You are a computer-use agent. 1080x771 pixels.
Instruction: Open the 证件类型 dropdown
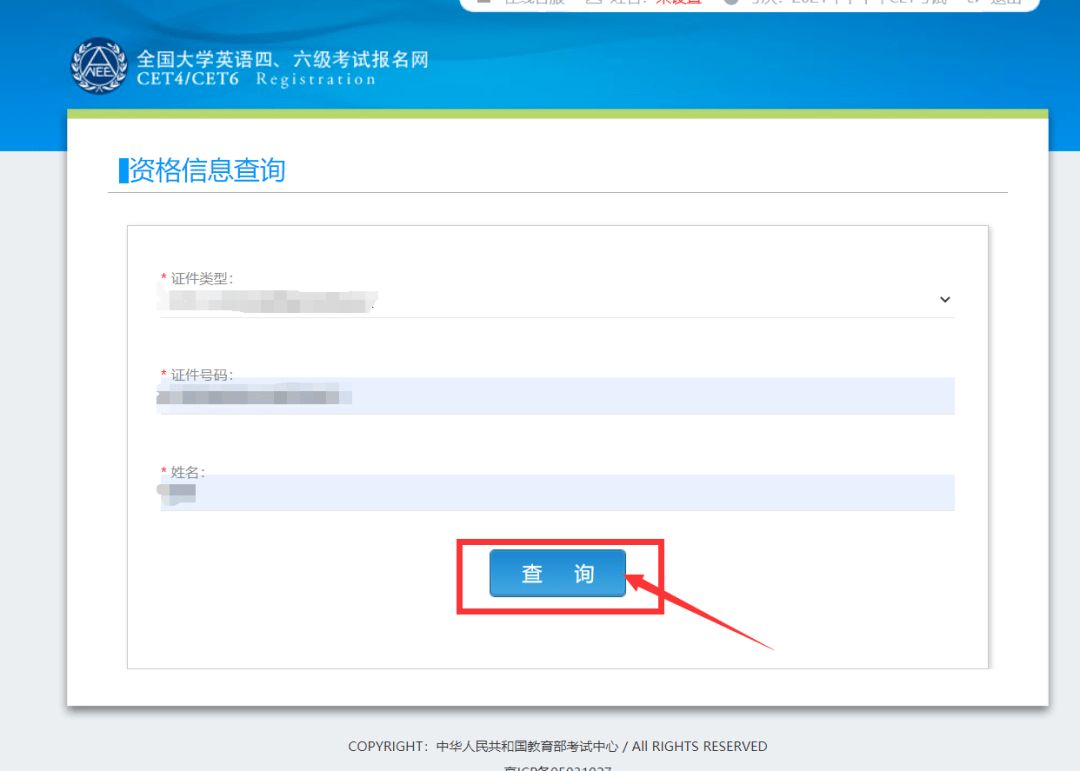click(557, 299)
